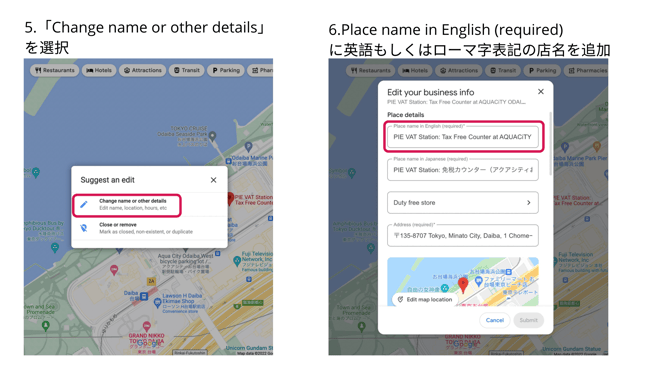Open Transit chip in right map

click(x=503, y=70)
